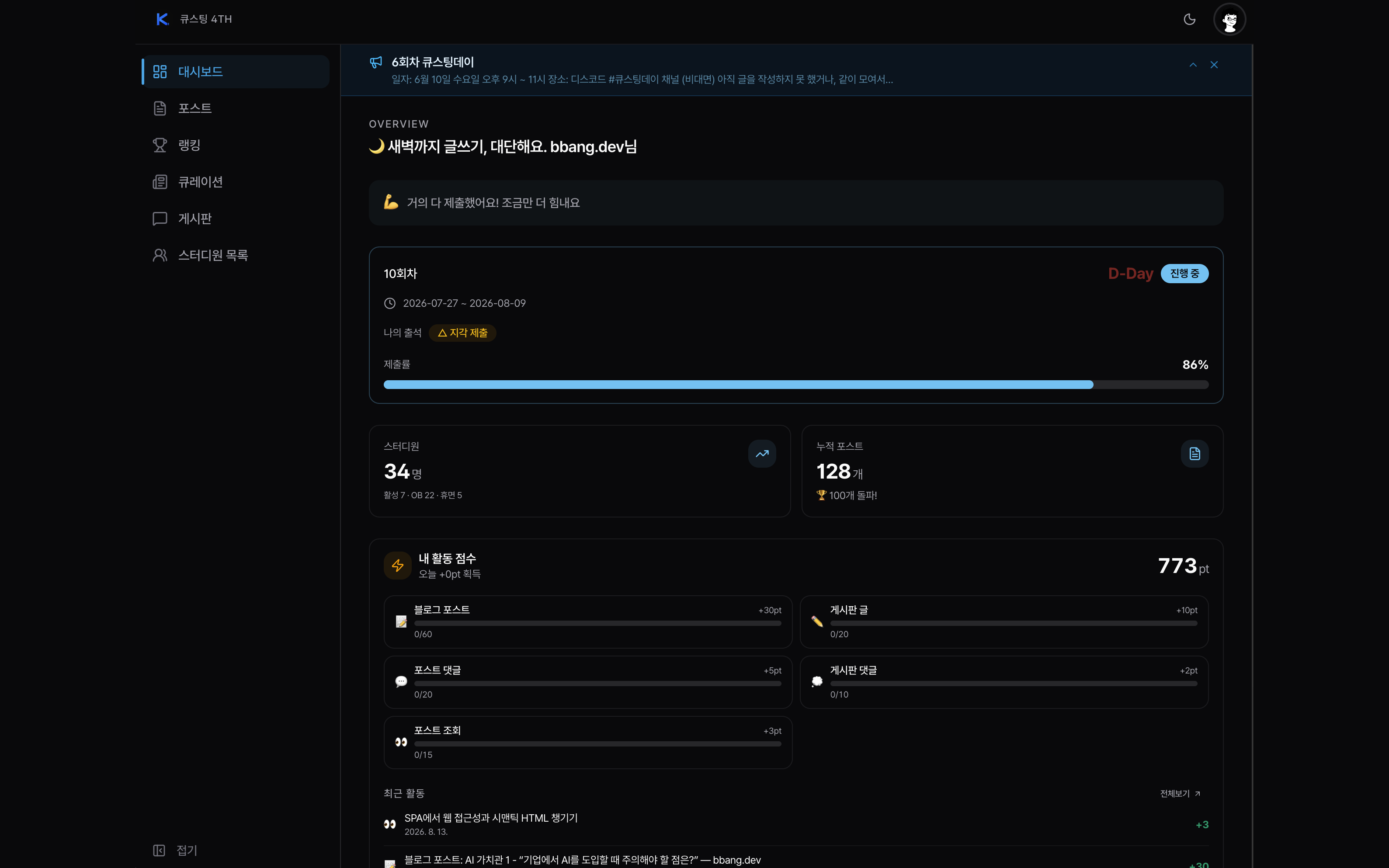Click the clock icon next to the date range
The width and height of the screenshot is (1389, 868).
[x=390, y=303]
